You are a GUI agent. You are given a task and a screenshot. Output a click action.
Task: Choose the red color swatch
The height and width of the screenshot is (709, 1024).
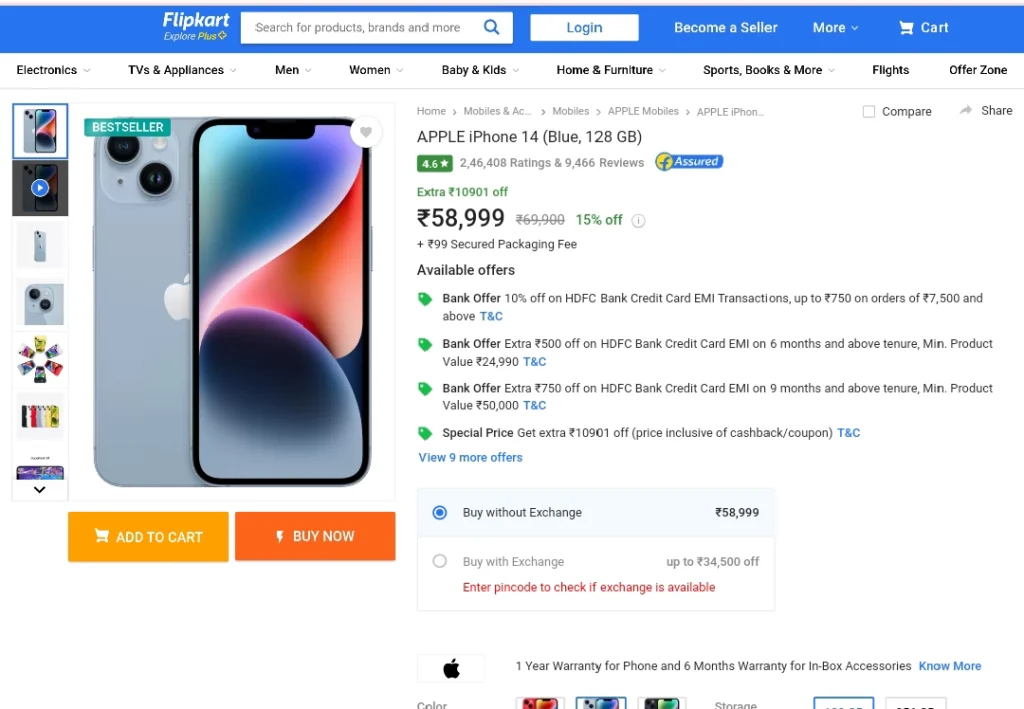click(540, 703)
